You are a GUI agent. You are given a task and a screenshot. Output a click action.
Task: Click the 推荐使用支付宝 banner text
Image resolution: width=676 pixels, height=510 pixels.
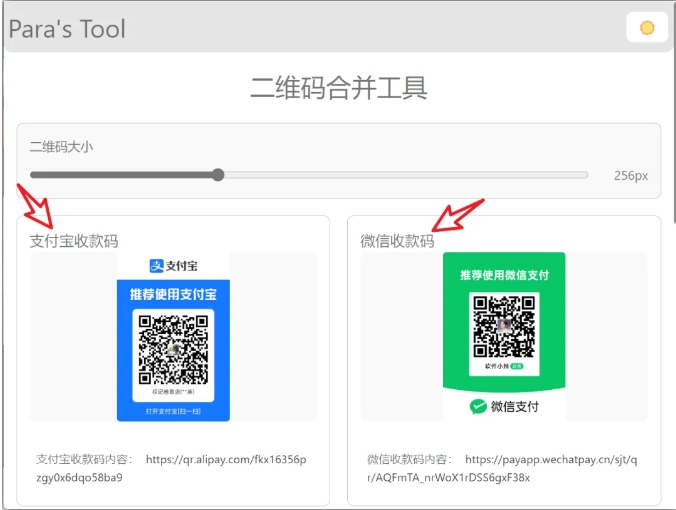click(173, 294)
